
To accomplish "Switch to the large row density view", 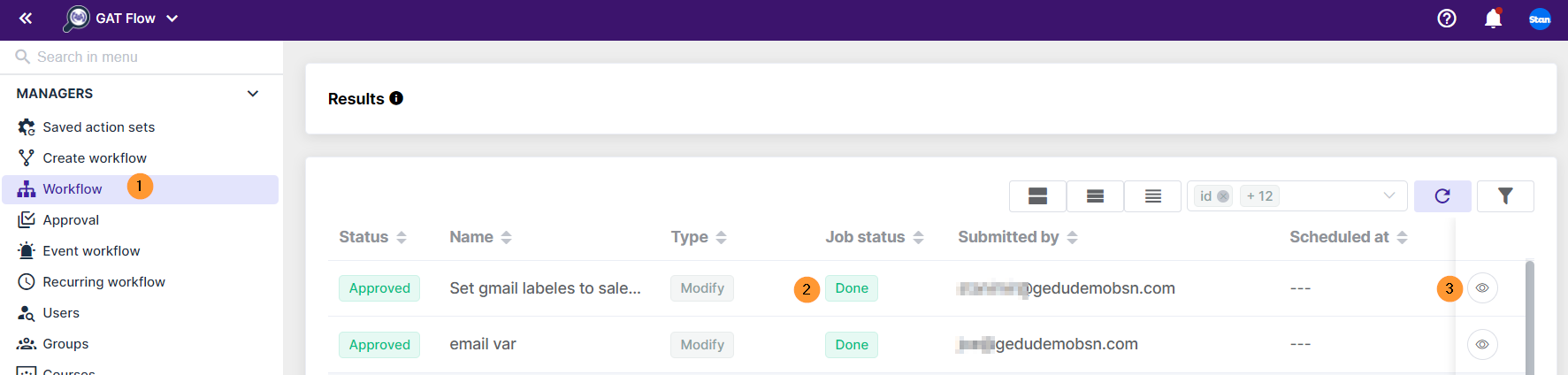I will pos(1038,196).
